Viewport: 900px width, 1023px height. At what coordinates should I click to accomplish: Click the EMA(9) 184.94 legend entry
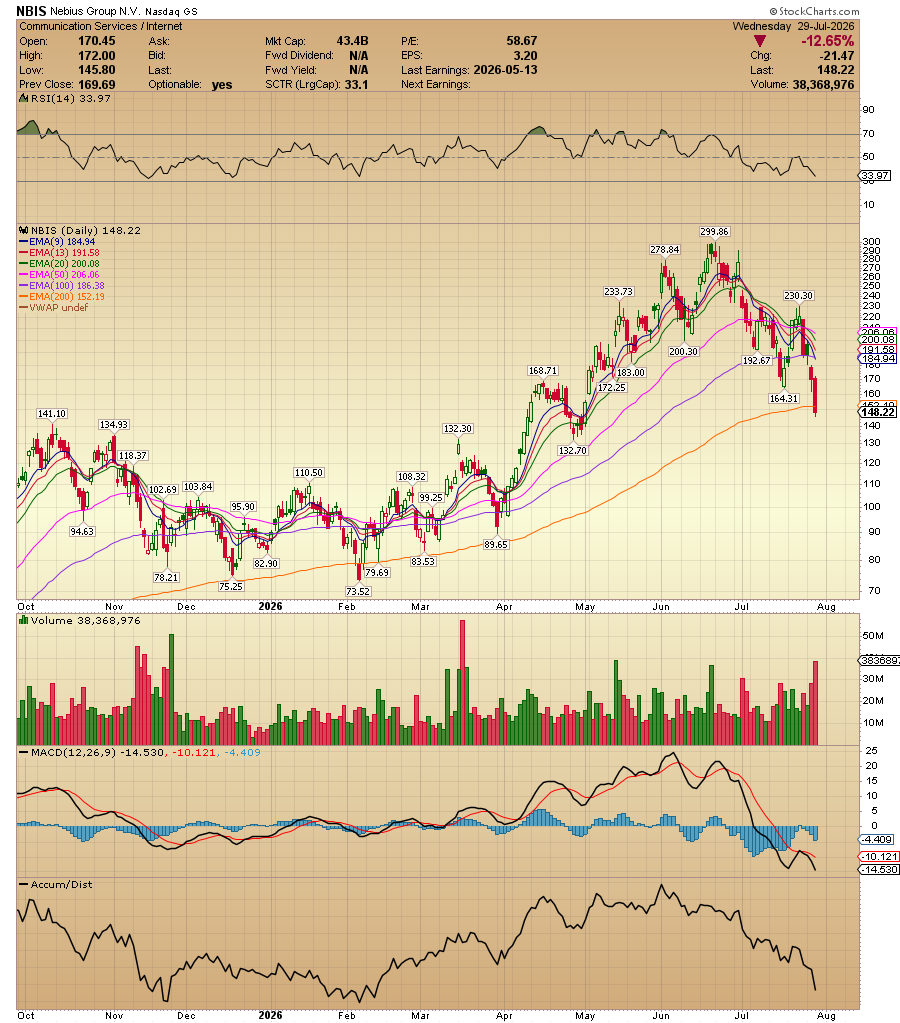[x=57, y=241]
